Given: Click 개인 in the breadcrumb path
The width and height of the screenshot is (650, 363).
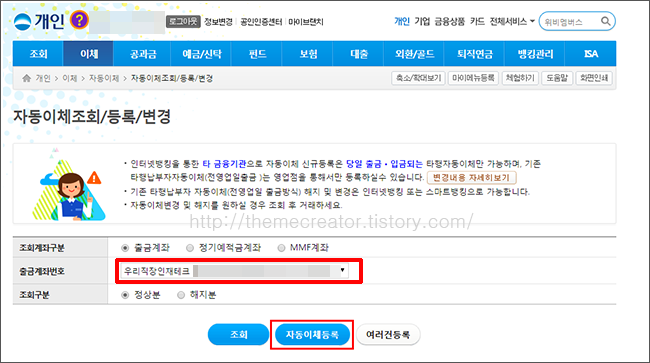Looking at the screenshot, I should (x=43, y=78).
